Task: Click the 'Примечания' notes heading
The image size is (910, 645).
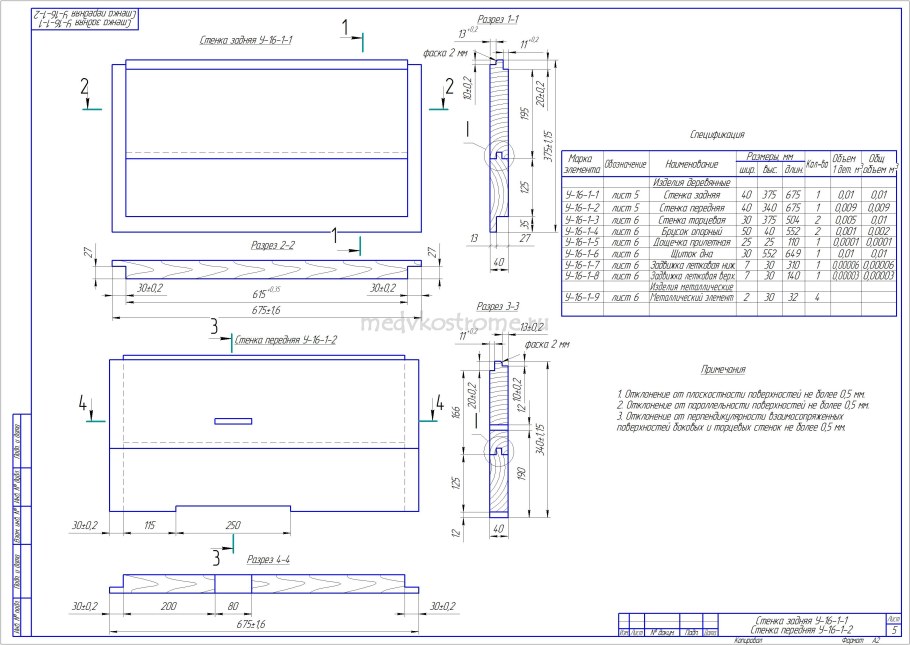Action: [724, 369]
